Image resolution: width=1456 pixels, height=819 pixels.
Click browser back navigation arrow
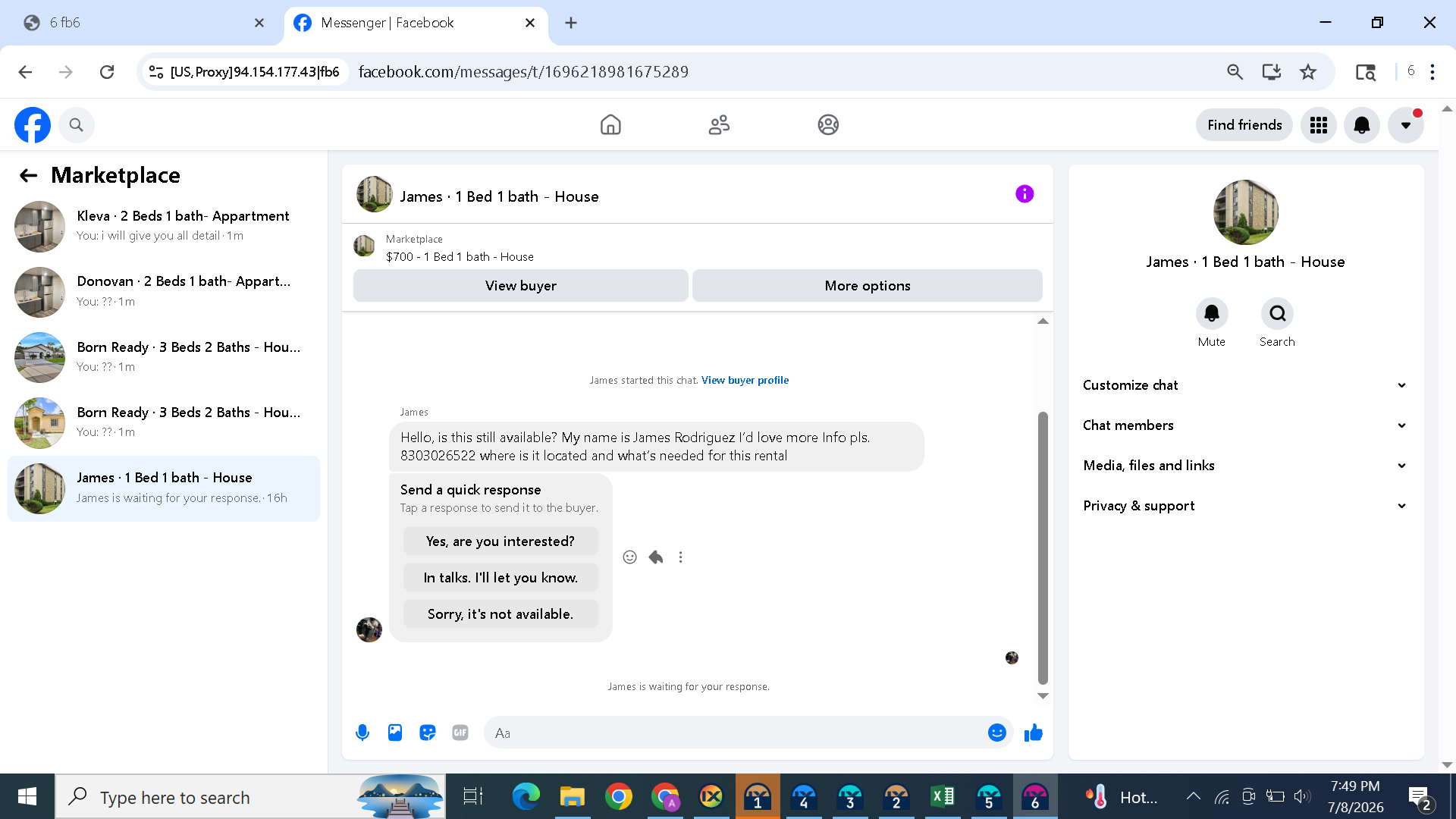coord(25,72)
